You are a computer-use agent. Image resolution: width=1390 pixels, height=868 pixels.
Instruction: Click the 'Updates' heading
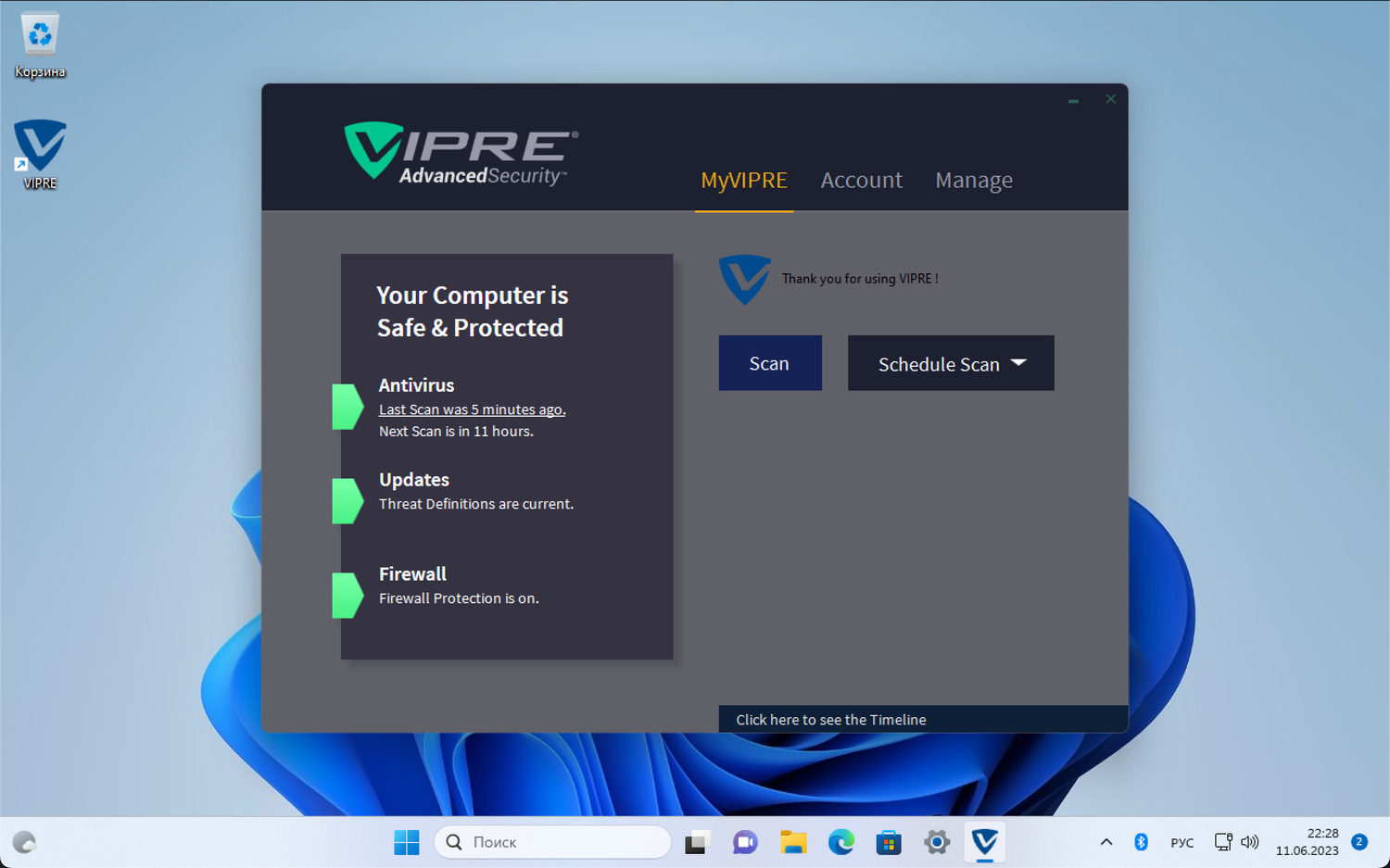(x=414, y=480)
